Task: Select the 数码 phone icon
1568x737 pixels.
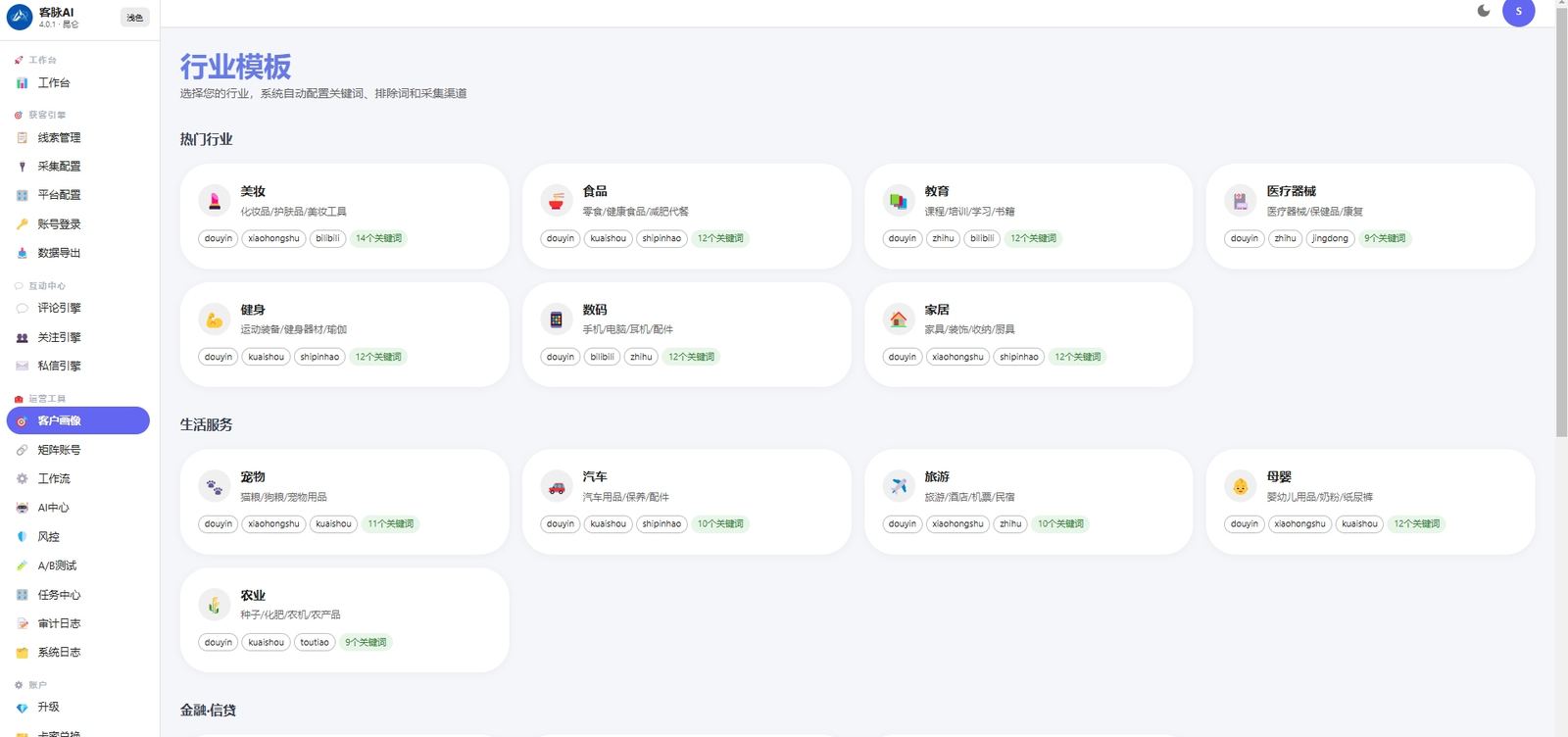Action: pyautogui.click(x=557, y=319)
